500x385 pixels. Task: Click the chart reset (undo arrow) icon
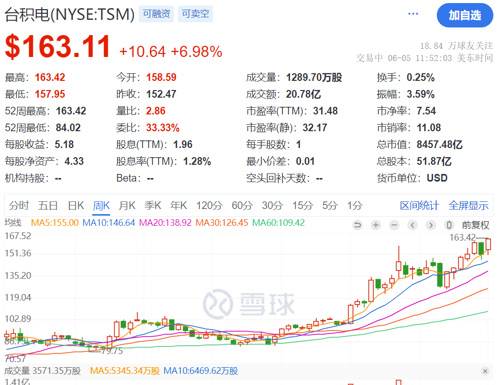(357, 225)
